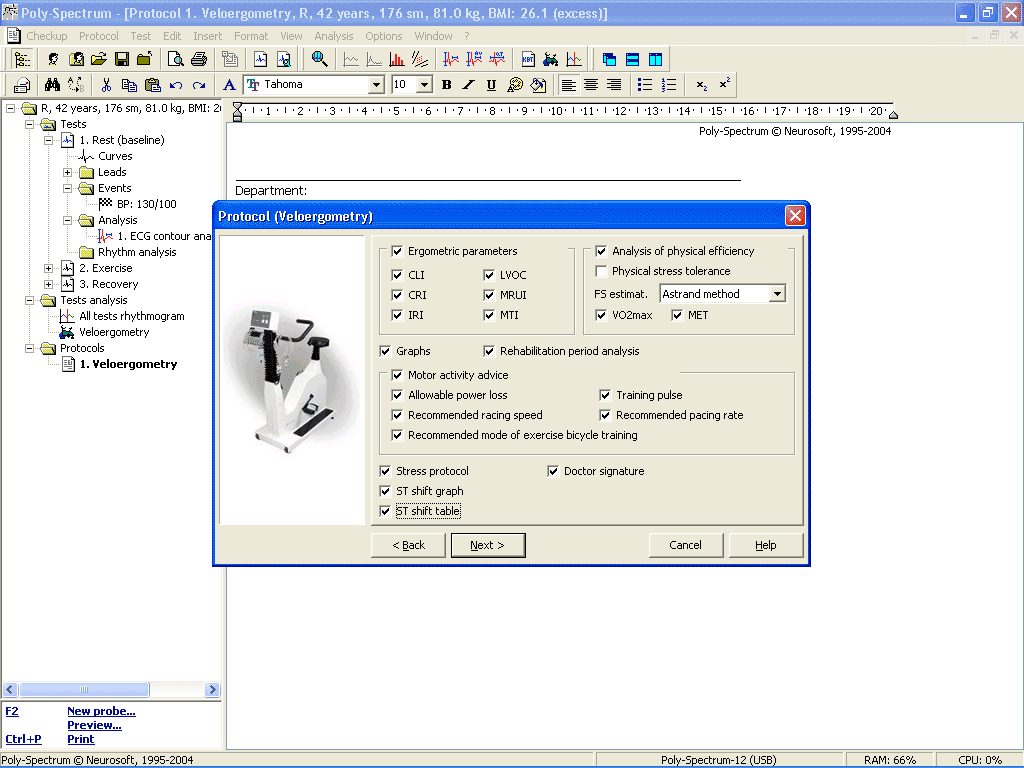The height and width of the screenshot is (768, 1024).
Task: Open the font size dropdown
Action: point(424,85)
